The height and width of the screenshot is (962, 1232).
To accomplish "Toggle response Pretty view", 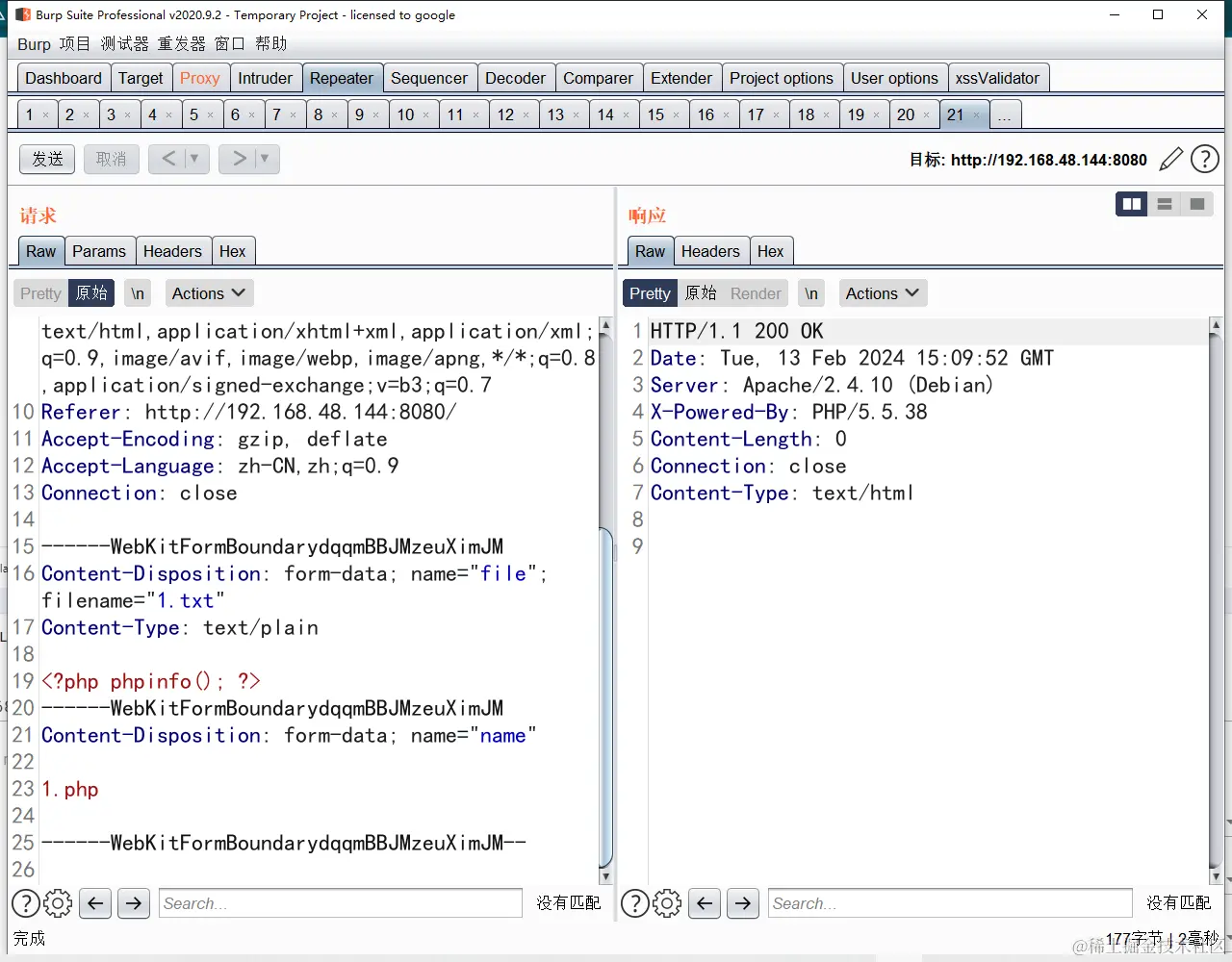I will [x=650, y=293].
